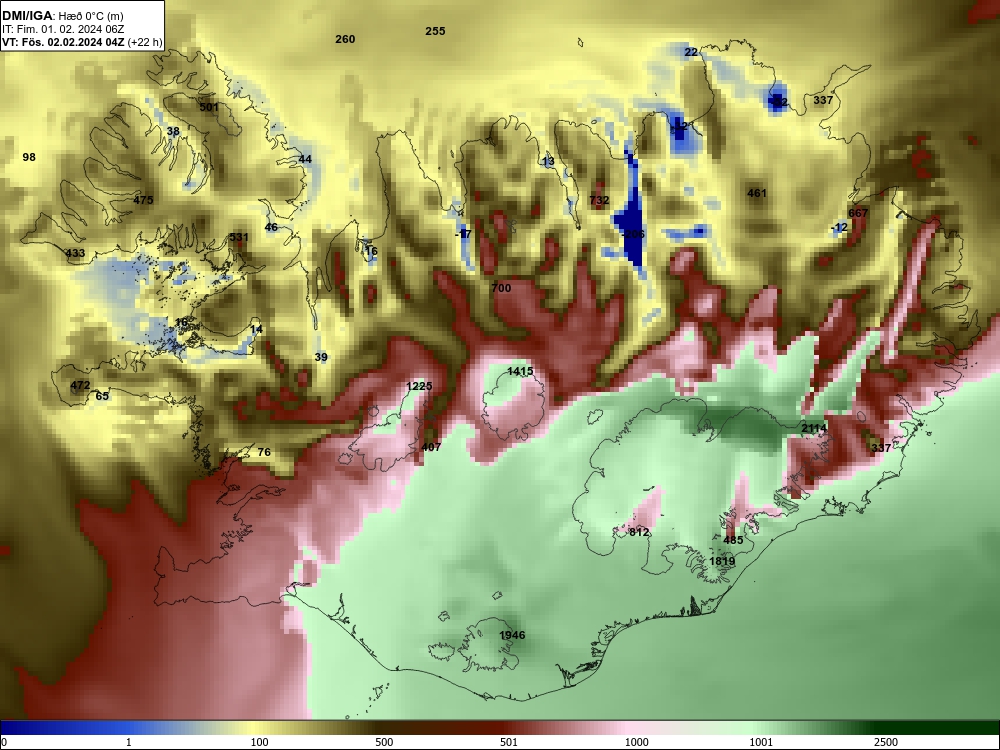
Task: Click the legend label 500
Action: coord(384,742)
